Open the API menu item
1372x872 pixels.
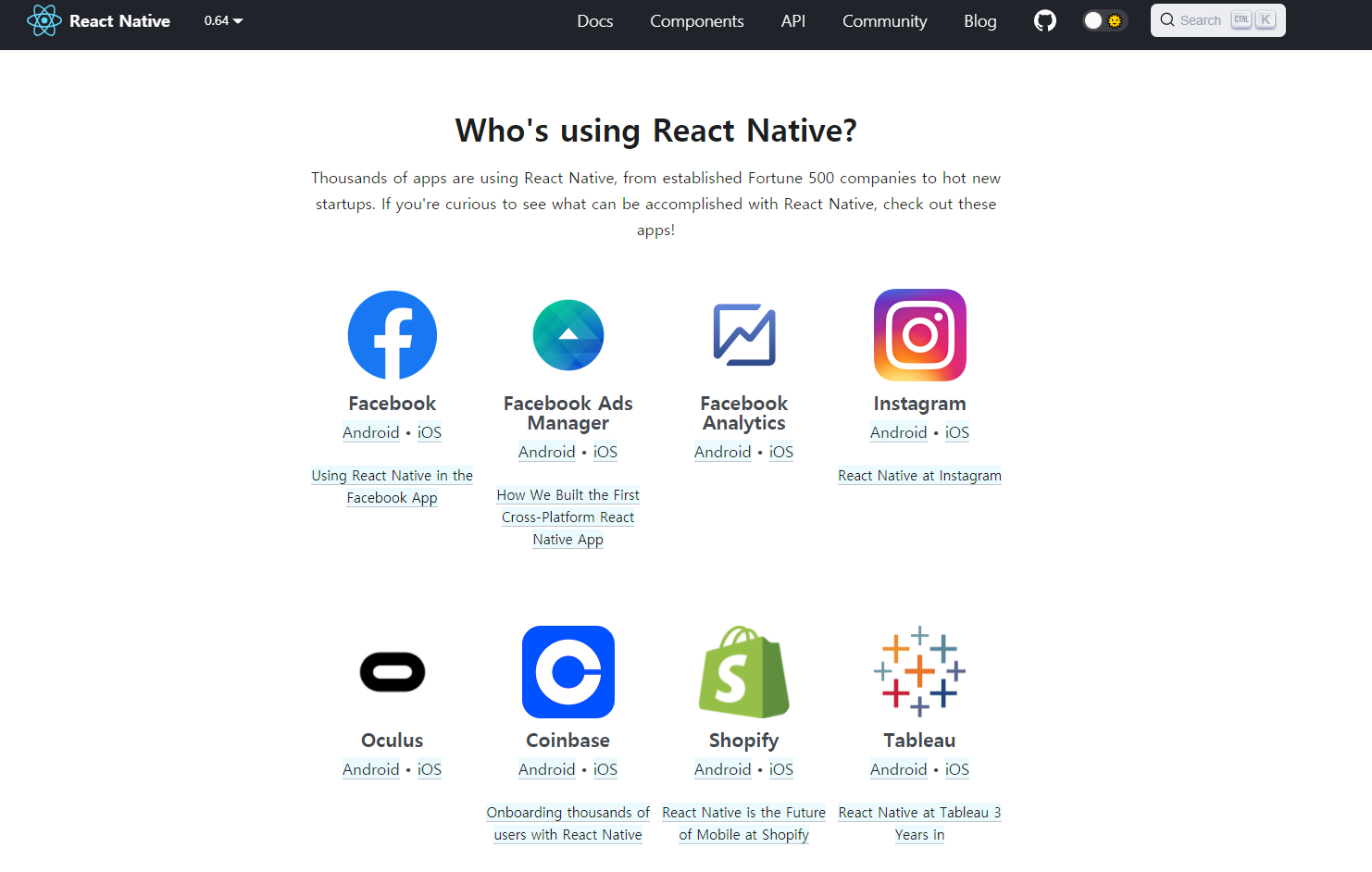[x=793, y=20]
